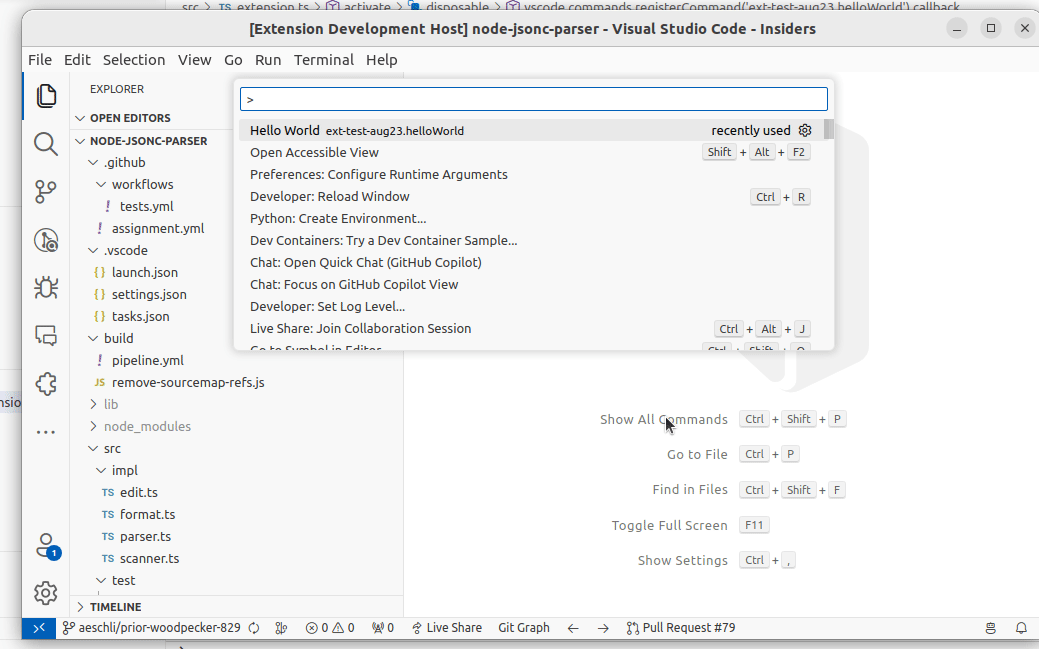The height and width of the screenshot is (649, 1039).
Task: Open the Manage gear at sidebar bottom
Action: coord(45,593)
